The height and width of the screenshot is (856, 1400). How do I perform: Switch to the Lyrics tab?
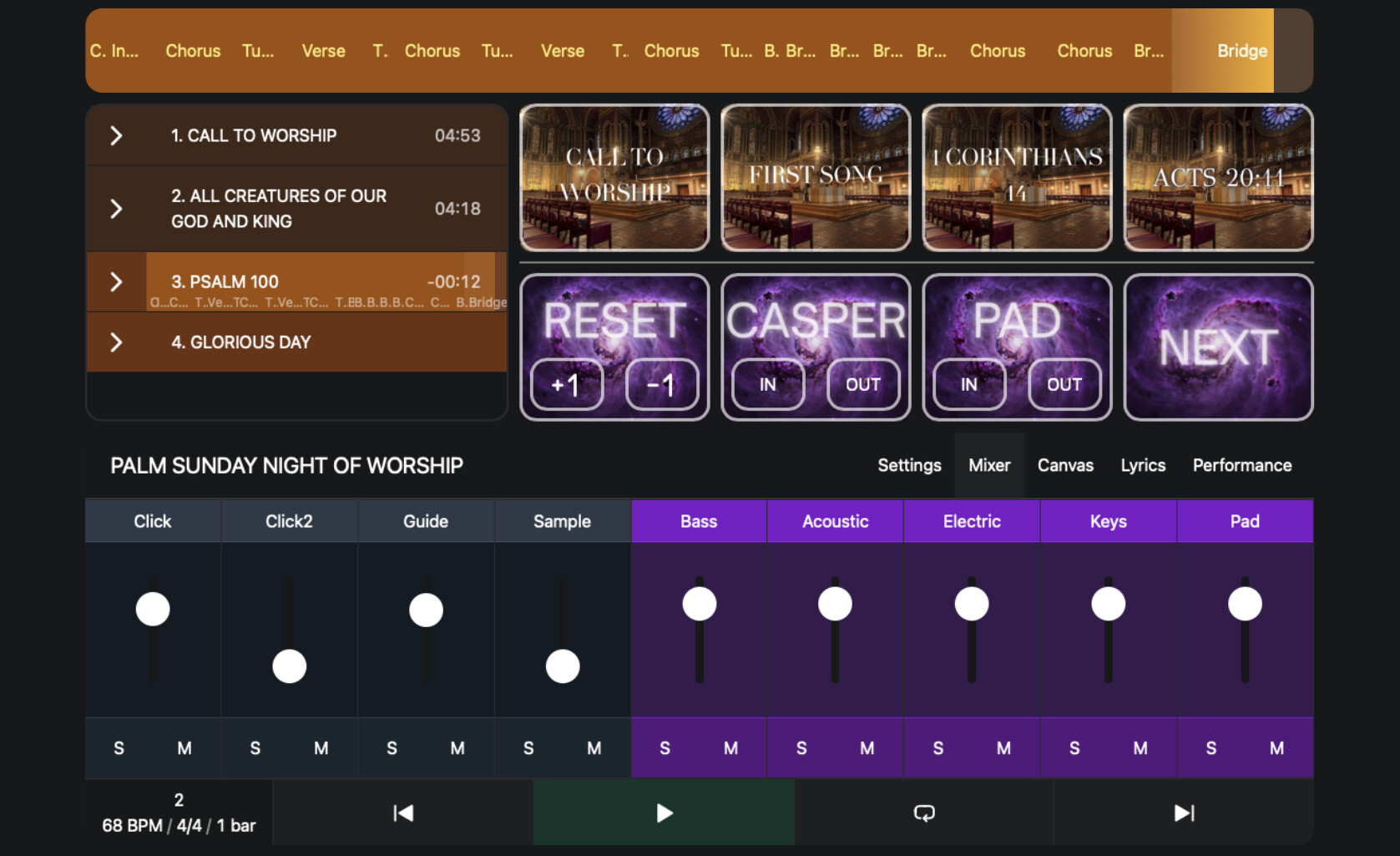(x=1142, y=465)
